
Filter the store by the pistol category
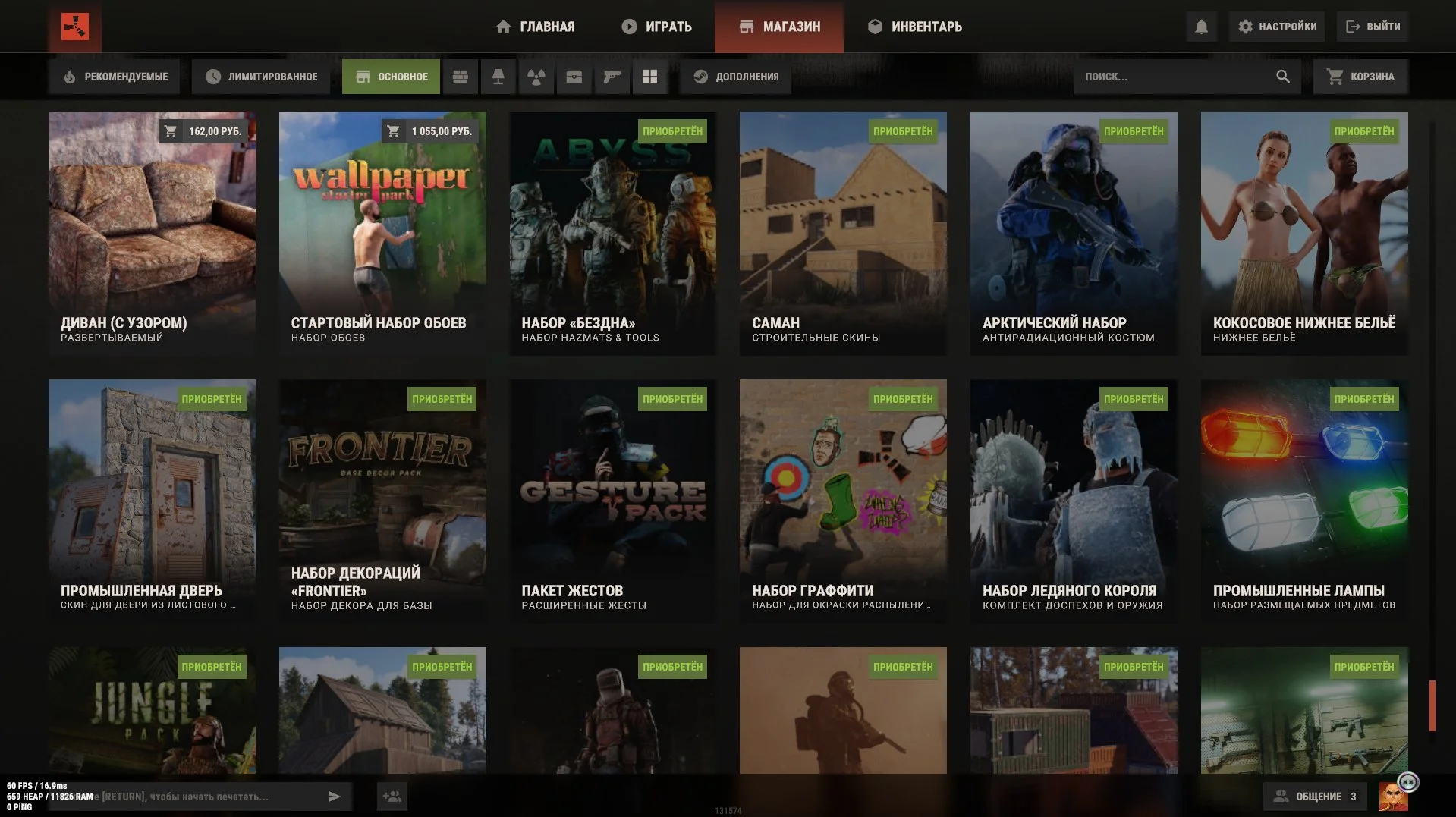pos(612,77)
